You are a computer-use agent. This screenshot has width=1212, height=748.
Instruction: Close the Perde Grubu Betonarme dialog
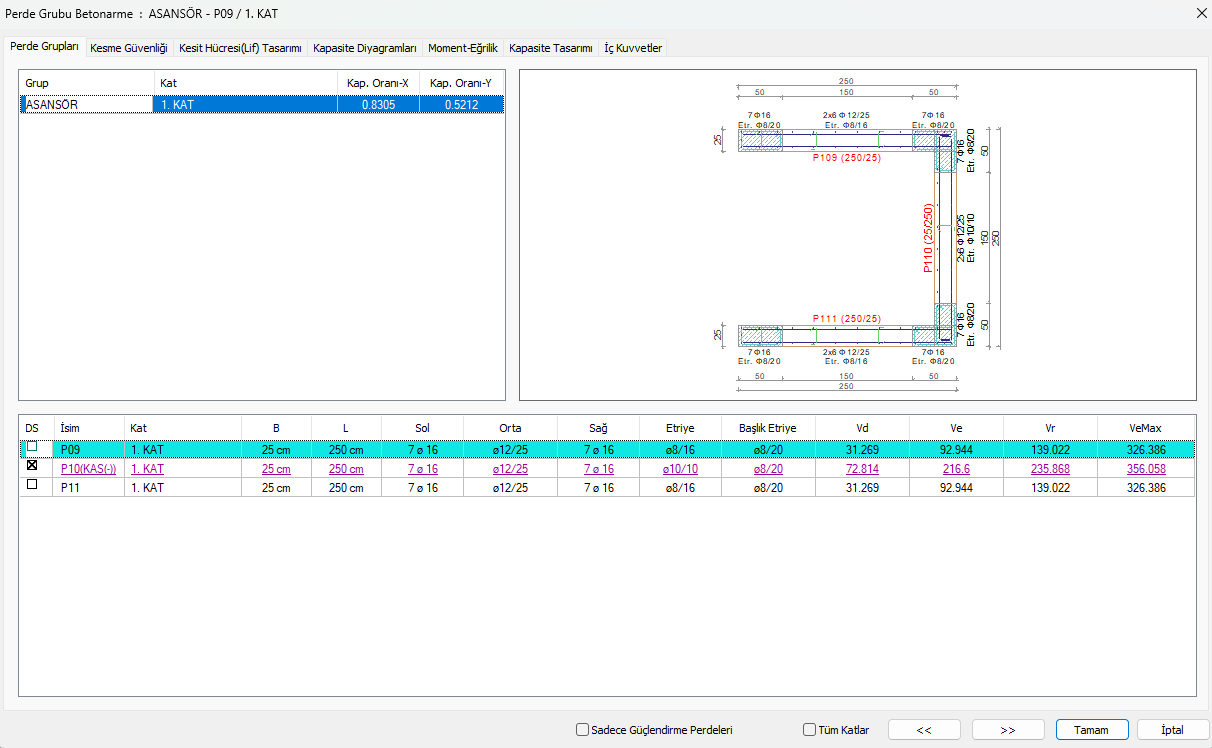point(1200,13)
